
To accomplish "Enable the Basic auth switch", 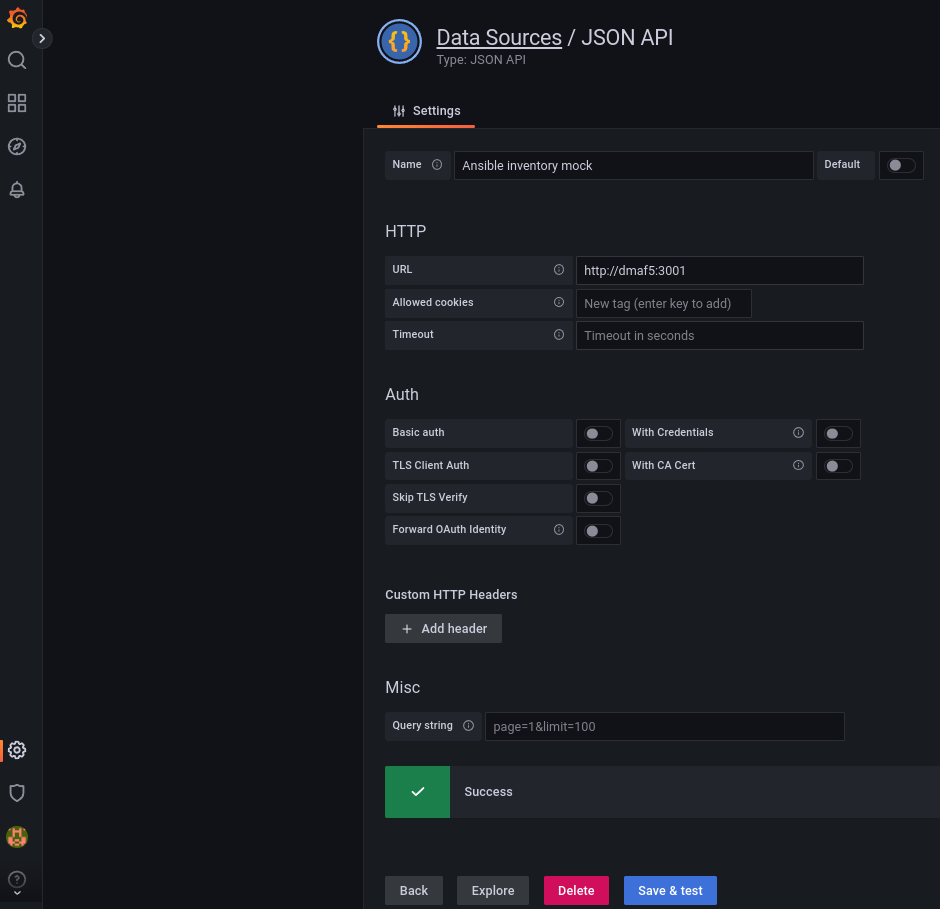I will 598,433.
